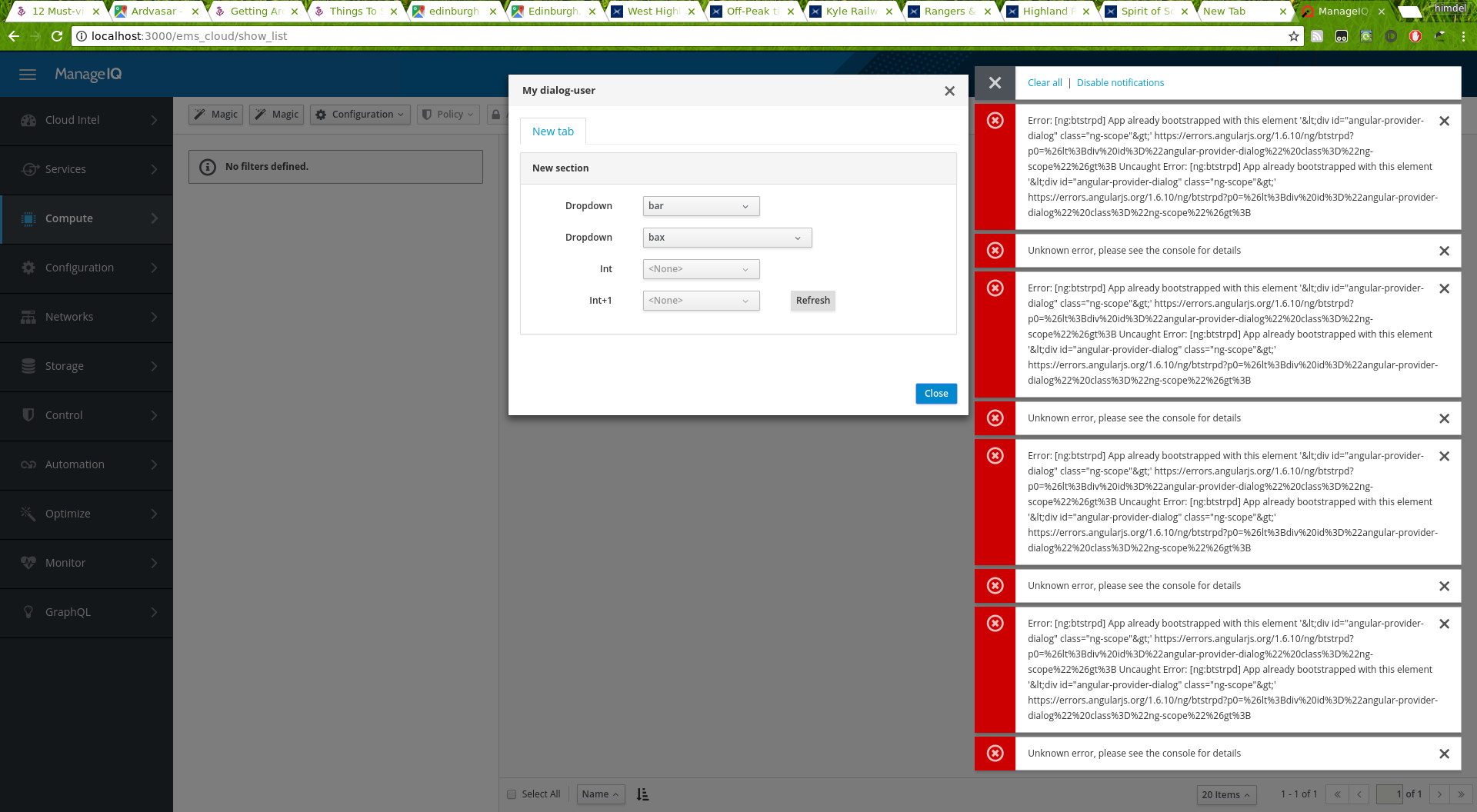Viewport: 1477px width, 812px height.
Task: Click the Automation icon in sidebar
Action: (28, 464)
